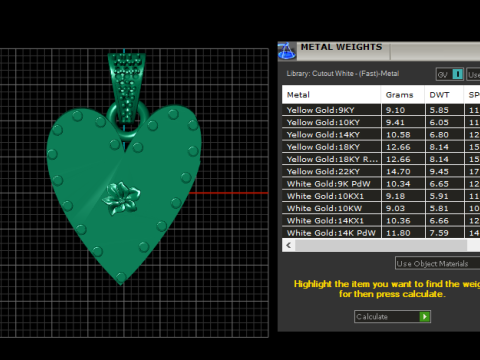Select the Yellow Gold:18KY row

coord(381,147)
